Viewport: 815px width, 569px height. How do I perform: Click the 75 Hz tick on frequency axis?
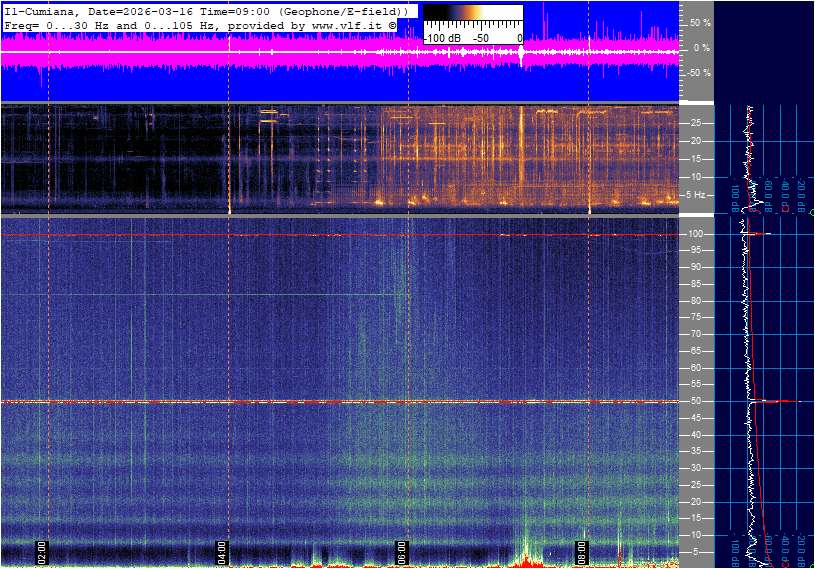696,317
